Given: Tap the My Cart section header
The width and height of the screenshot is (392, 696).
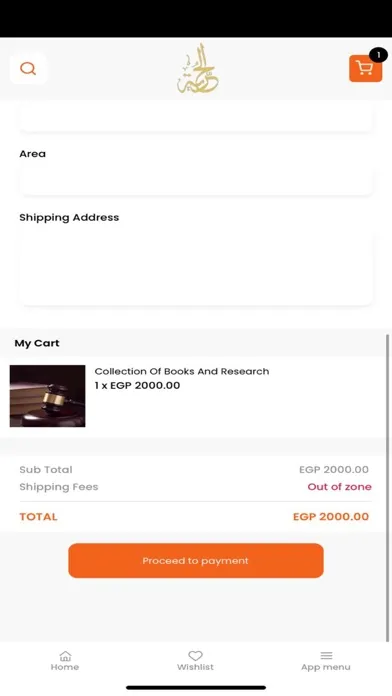Looking at the screenshot, I should pyautogui.click(x=37, y=343).
